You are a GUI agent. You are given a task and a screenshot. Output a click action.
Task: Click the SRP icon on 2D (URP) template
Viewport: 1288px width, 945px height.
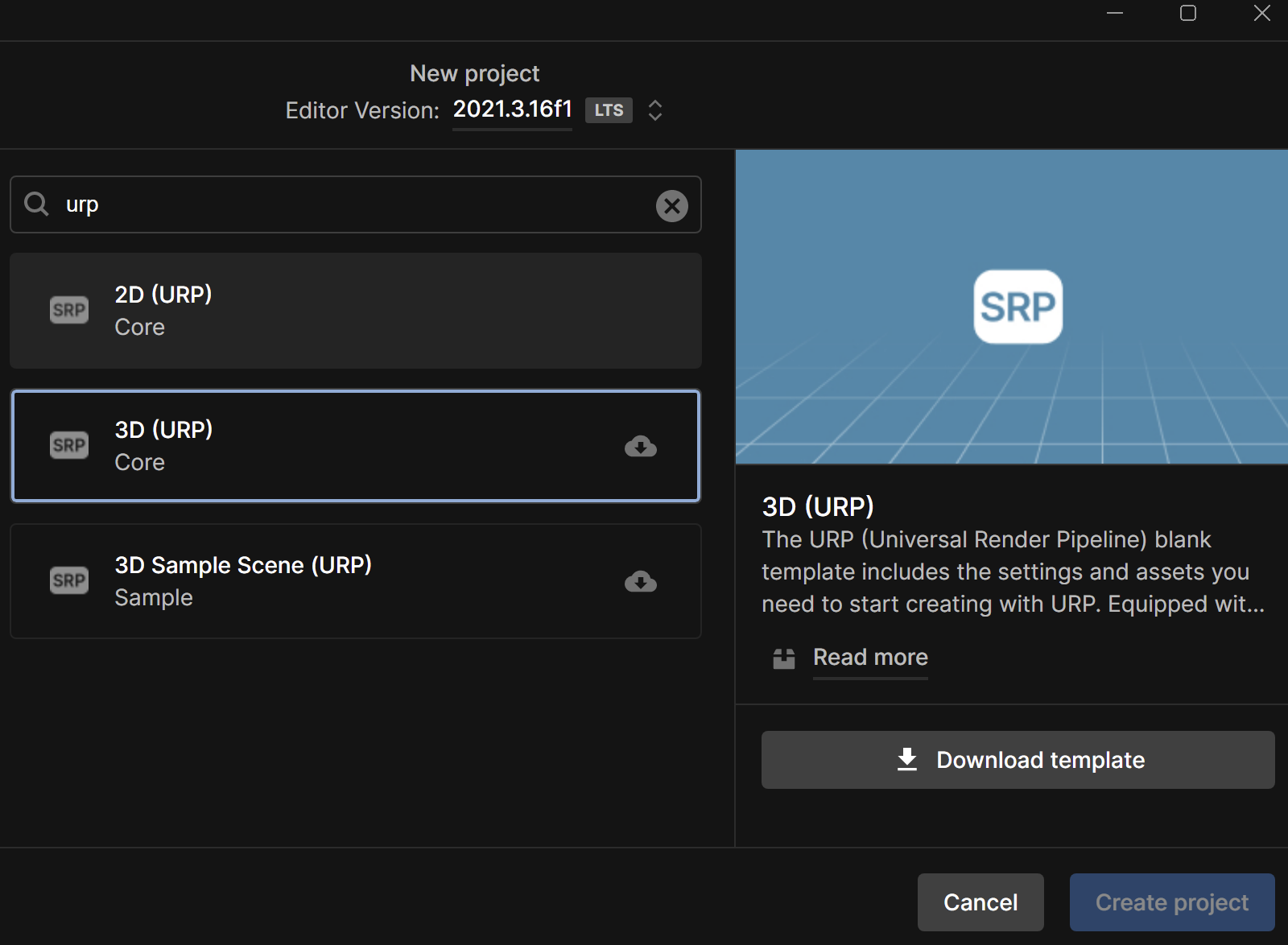coord(69,310)
